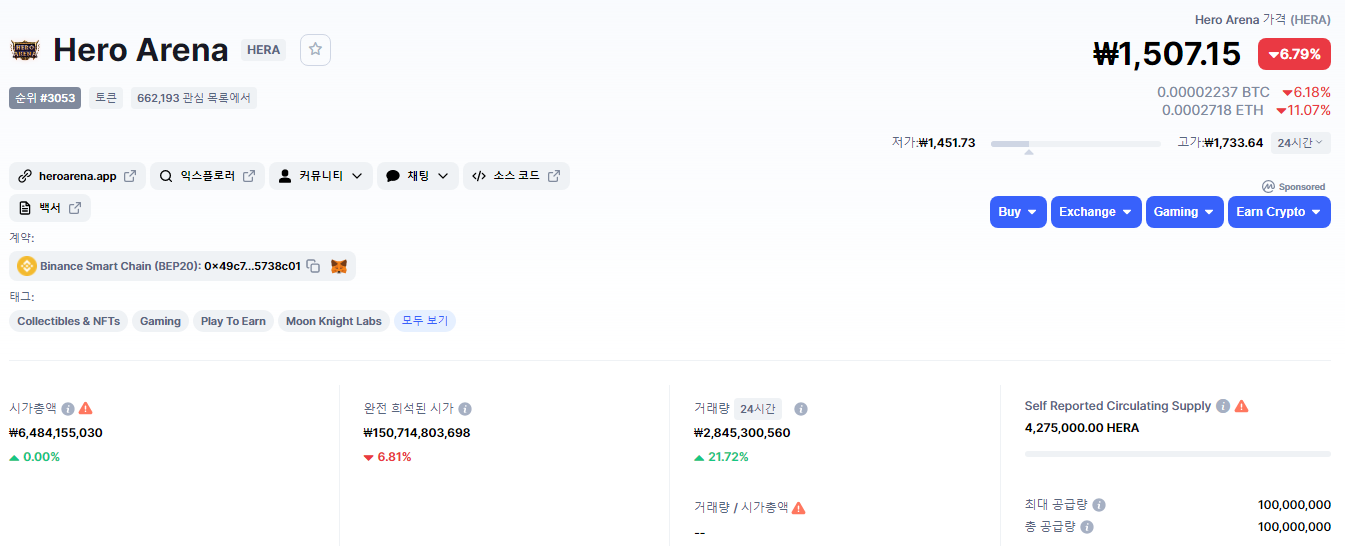
Task: Click the contract address 0x49c7...5738c01
Action: click(252, 266)
